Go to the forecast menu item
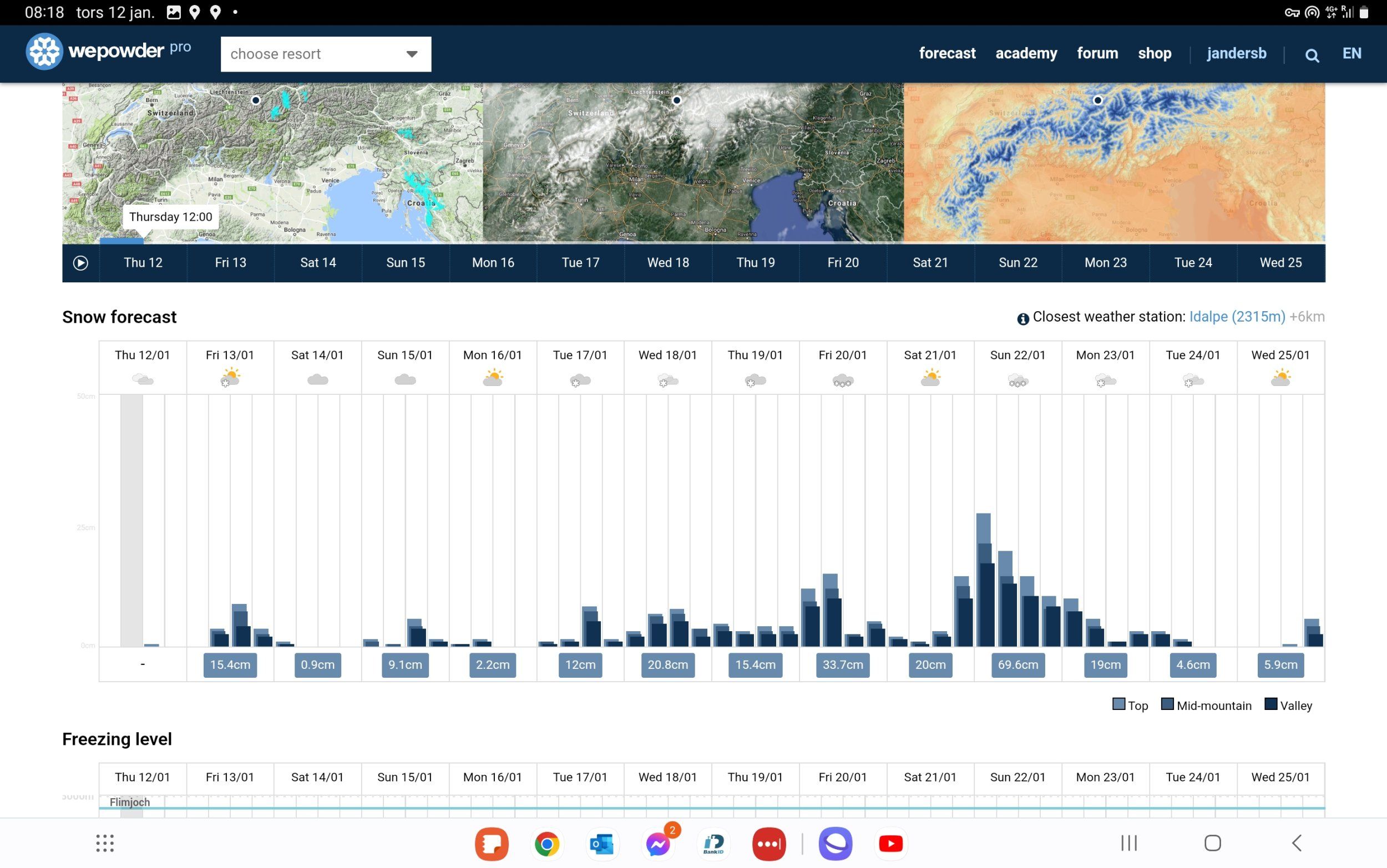 click(946, 53)
